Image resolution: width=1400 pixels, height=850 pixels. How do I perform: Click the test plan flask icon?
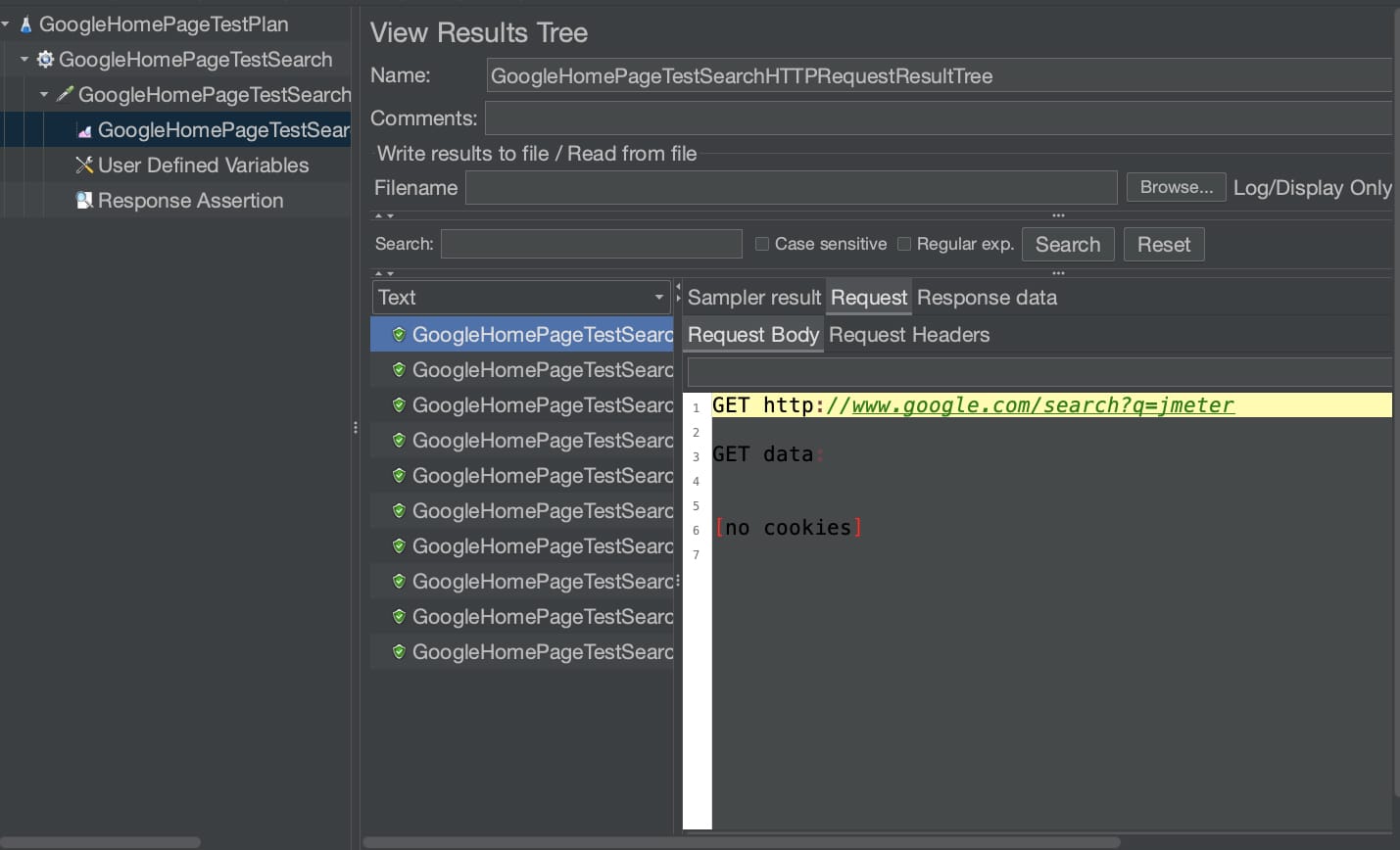click(x=25, y=24)
